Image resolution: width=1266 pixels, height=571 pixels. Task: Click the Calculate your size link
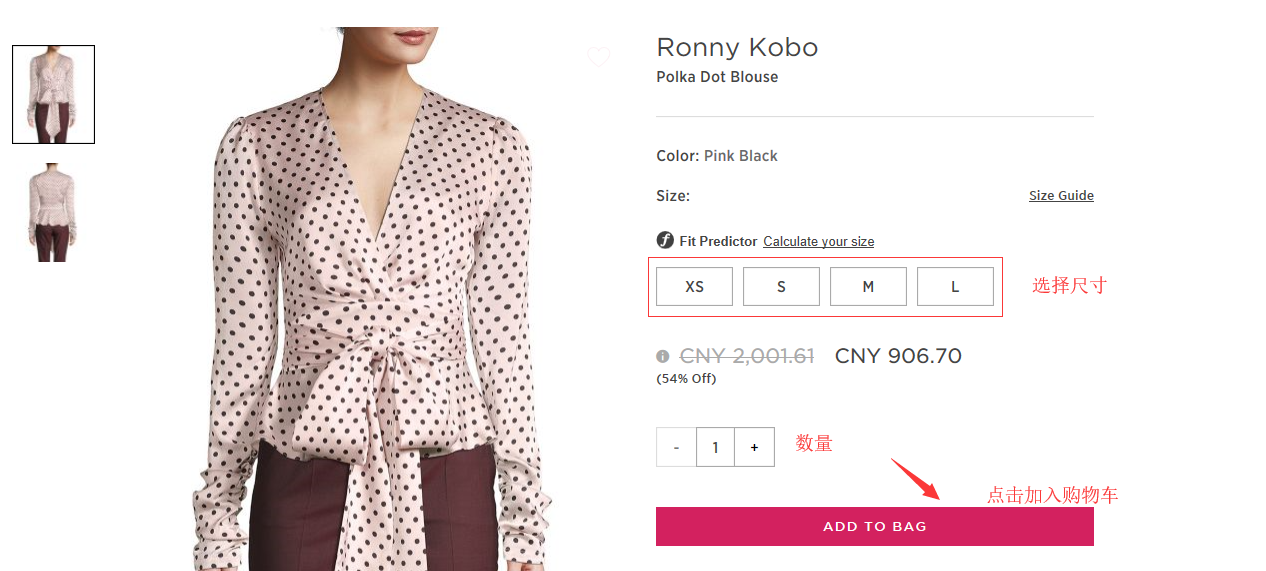(x=818, y=242)
